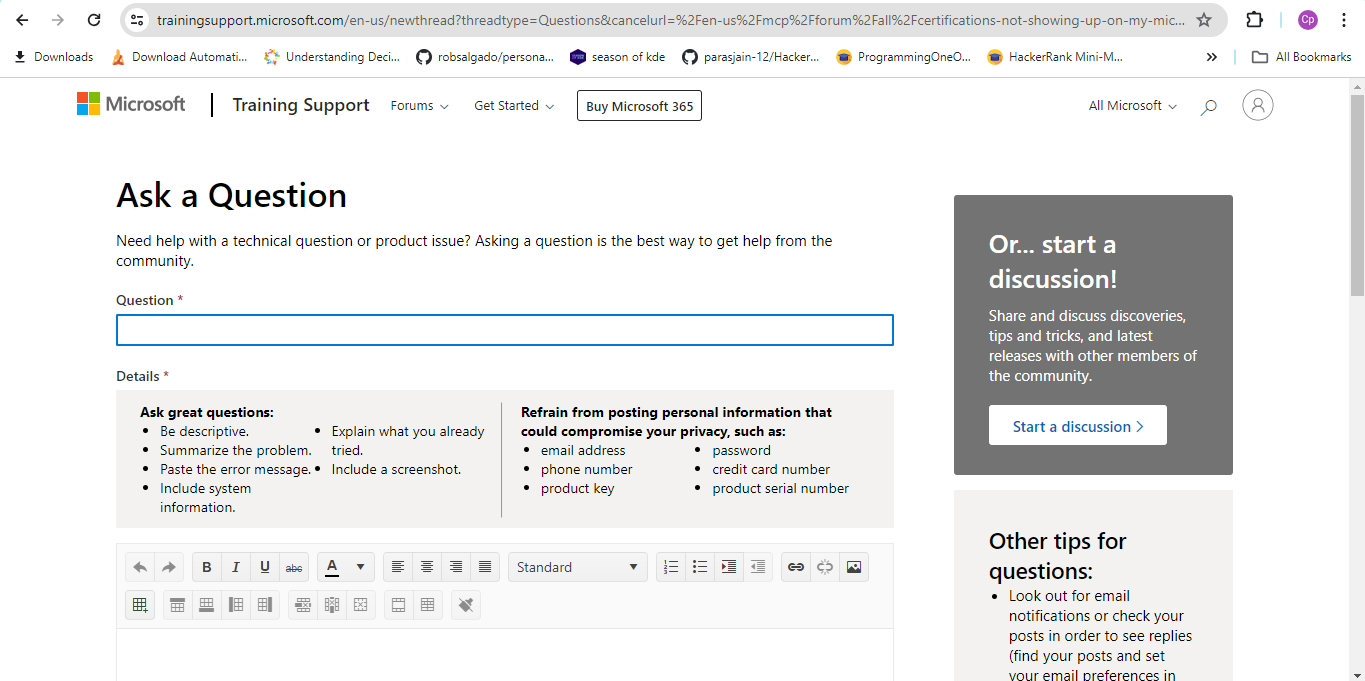This screenshot has width=1365, height=681.
Task: Open the font color dropdown arrow
Action: coord(360,567)
